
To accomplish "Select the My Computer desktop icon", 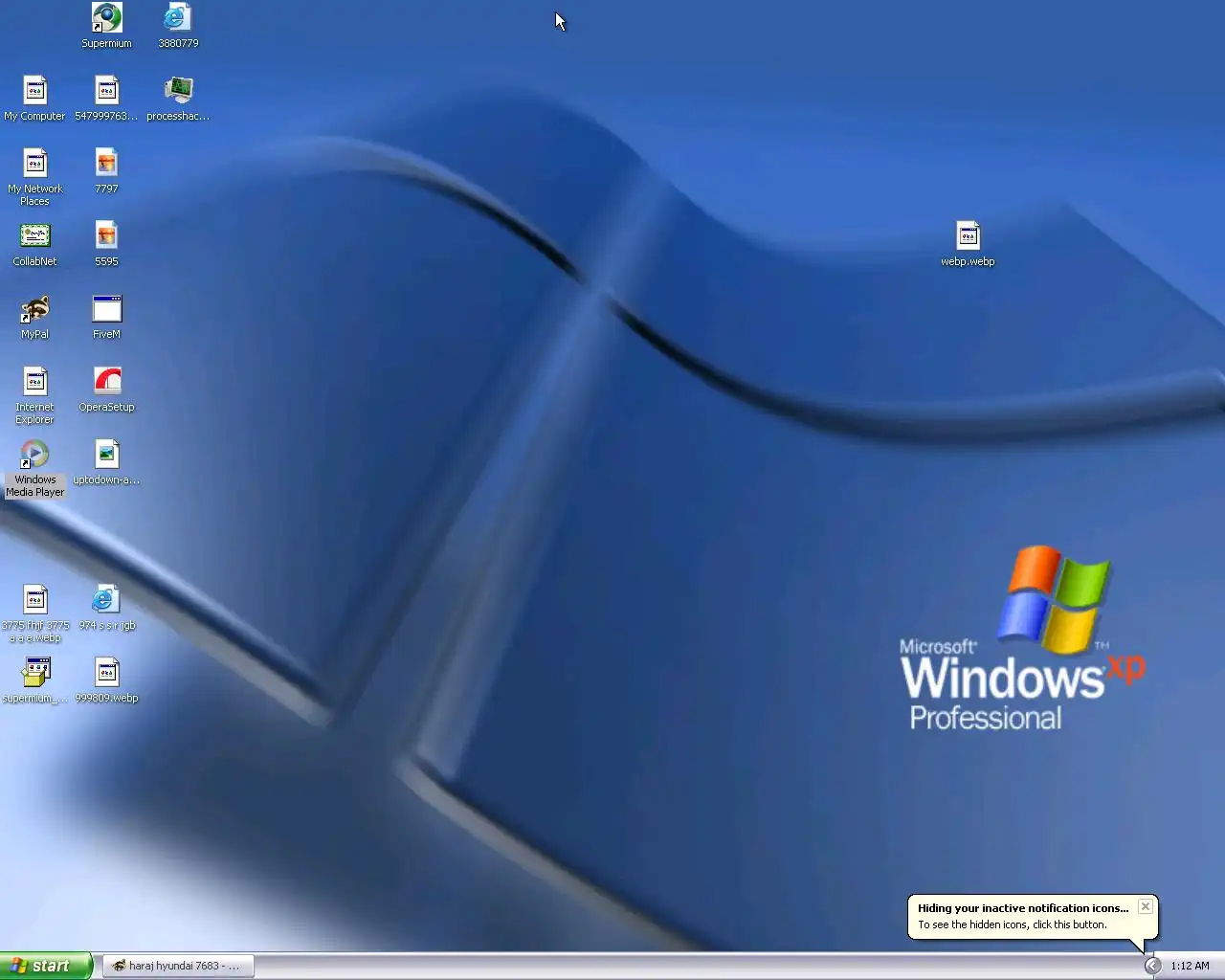I will pos(35,99).
